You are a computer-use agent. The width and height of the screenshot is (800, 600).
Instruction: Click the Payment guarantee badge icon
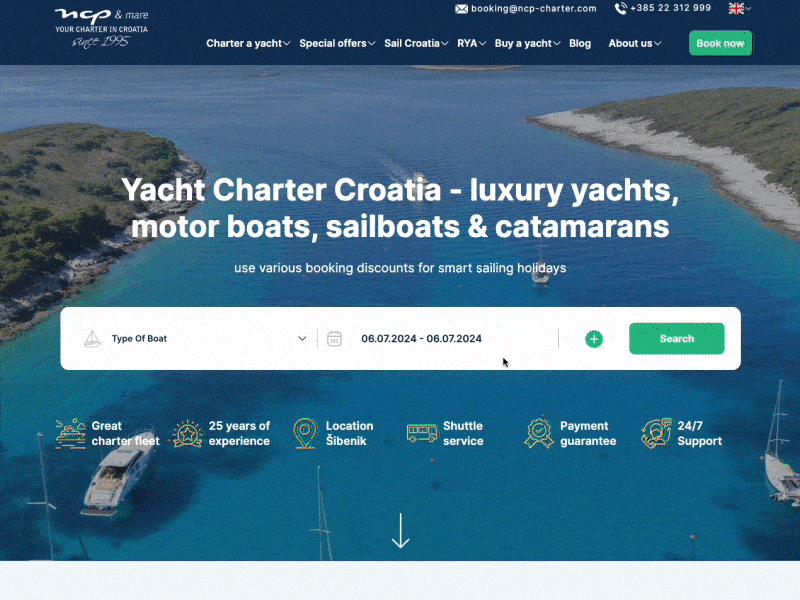pos(539,434)
